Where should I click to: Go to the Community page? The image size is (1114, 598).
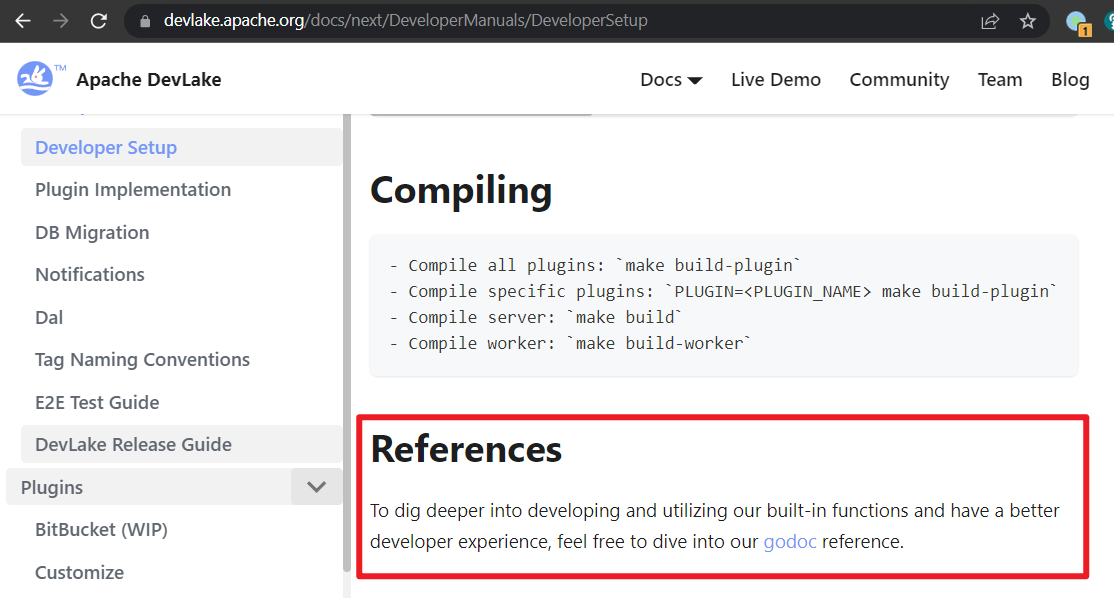(x=899, y=80)
